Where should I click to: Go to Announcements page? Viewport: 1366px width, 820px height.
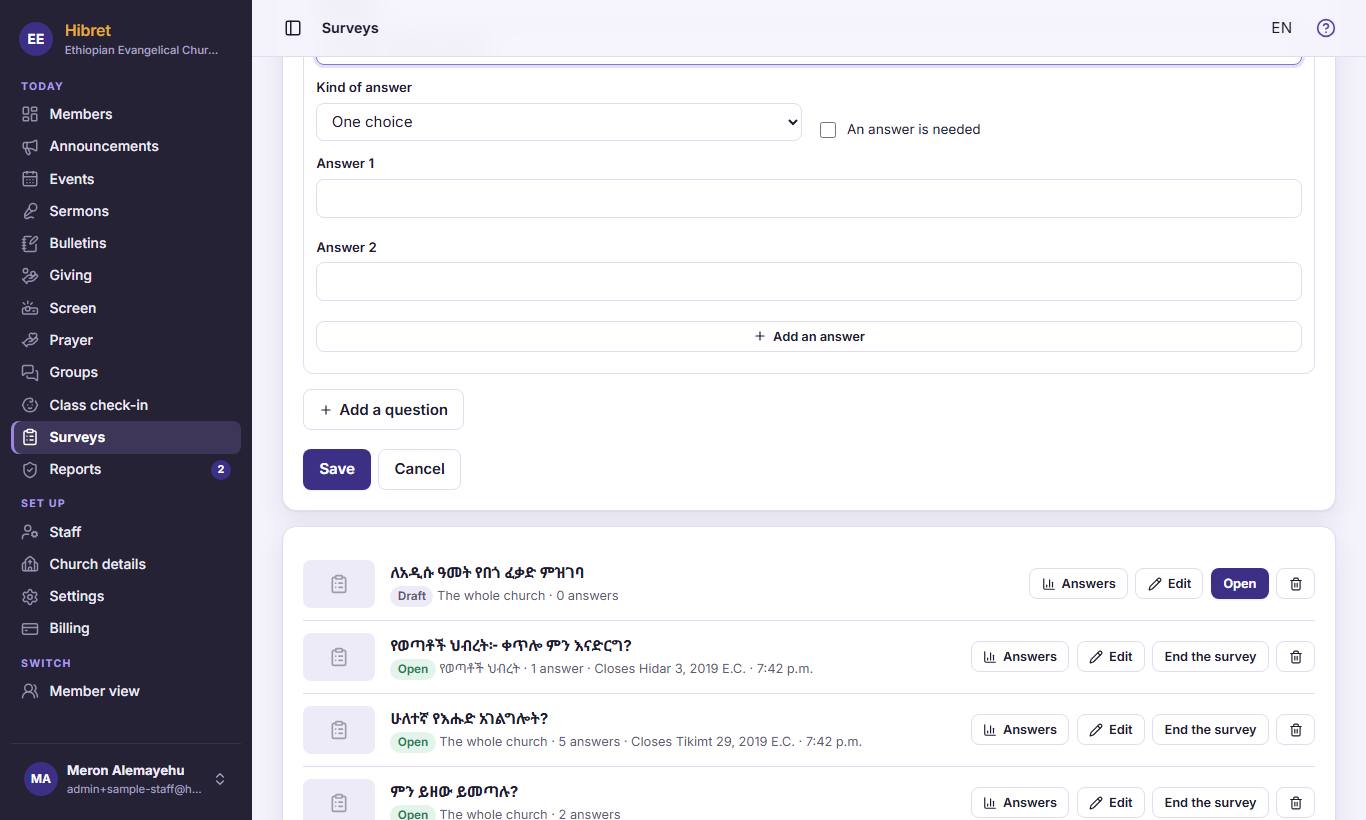[126, 146]
